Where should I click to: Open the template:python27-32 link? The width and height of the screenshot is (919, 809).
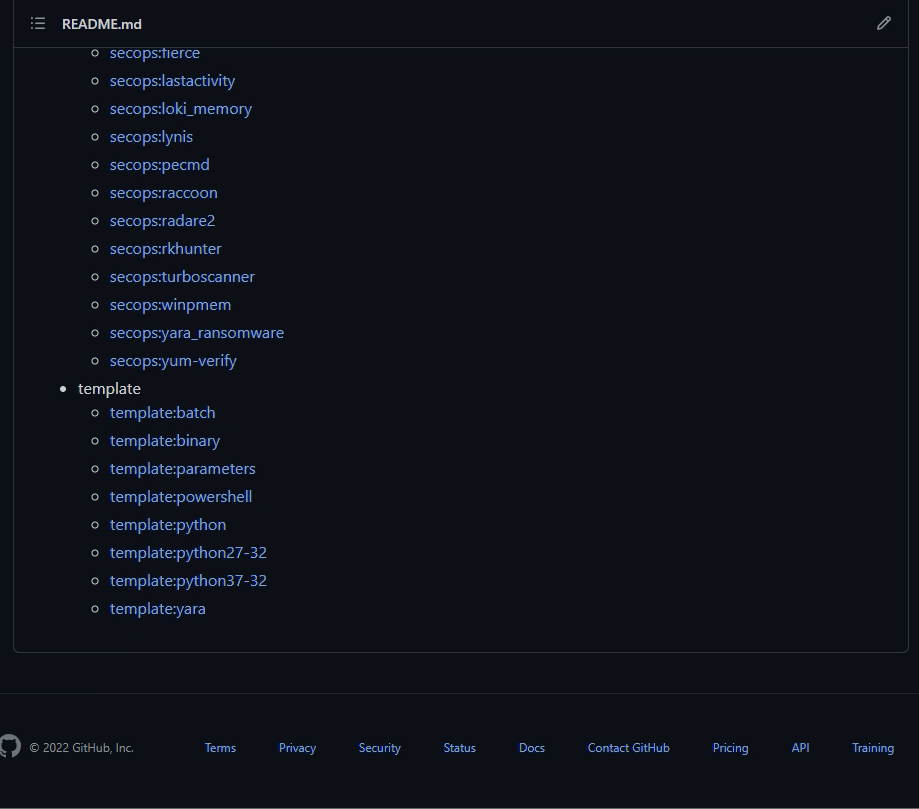pos(188,553)
